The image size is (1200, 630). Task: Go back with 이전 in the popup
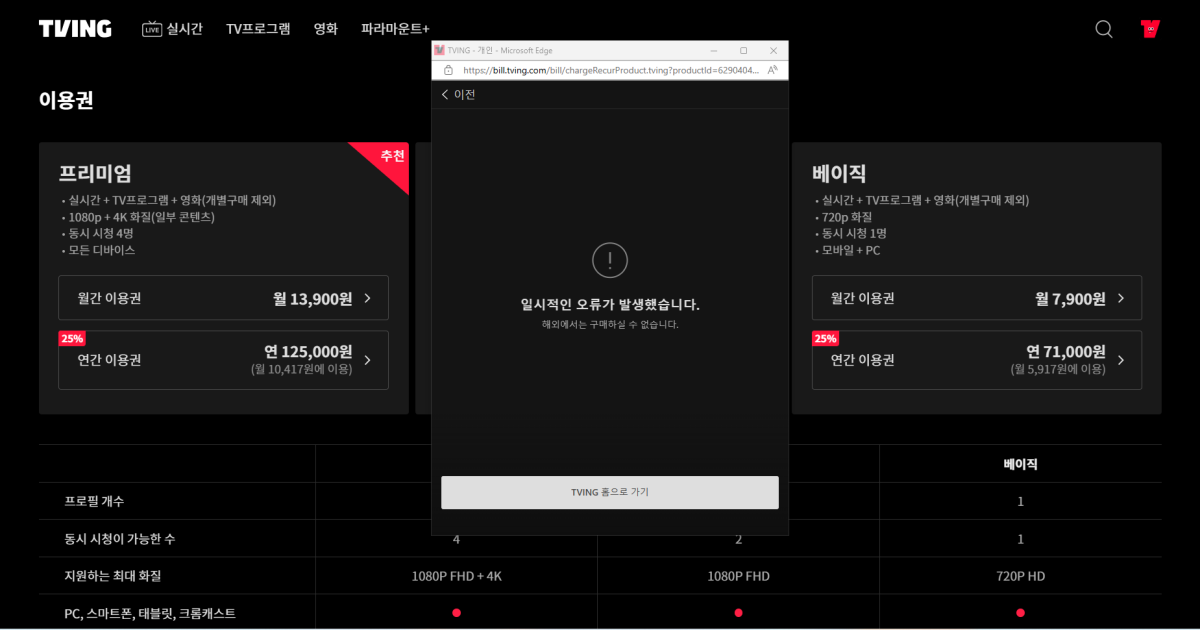(x=458, y=94)
